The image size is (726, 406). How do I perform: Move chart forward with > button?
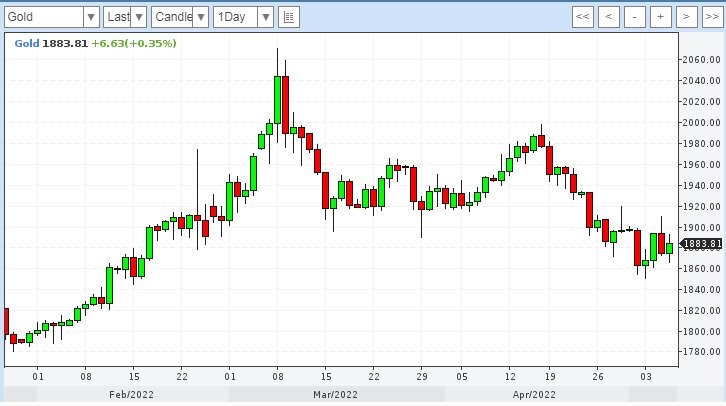click(x=686, y=17)
